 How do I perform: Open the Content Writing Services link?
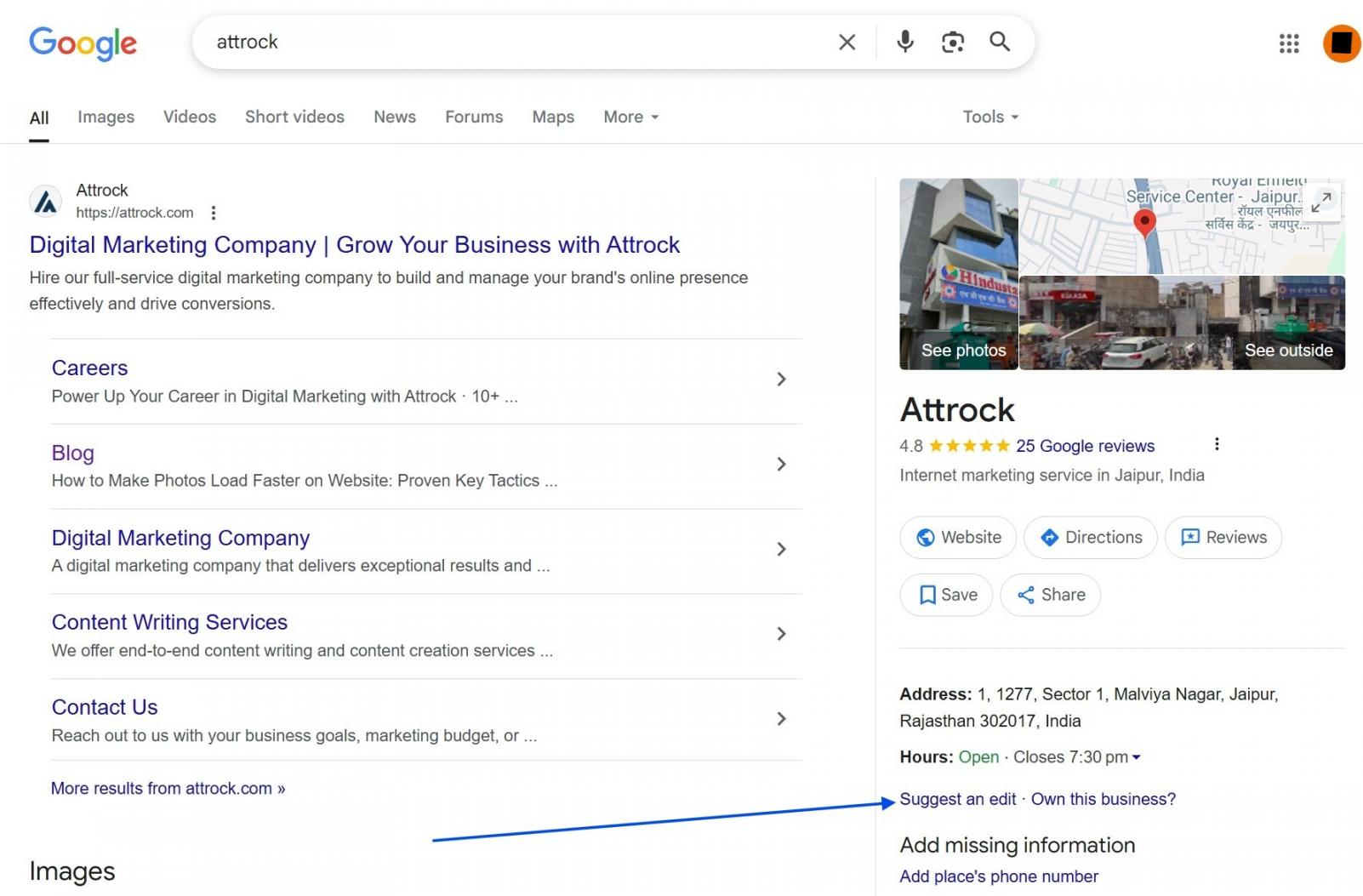(x=169, y=622)
